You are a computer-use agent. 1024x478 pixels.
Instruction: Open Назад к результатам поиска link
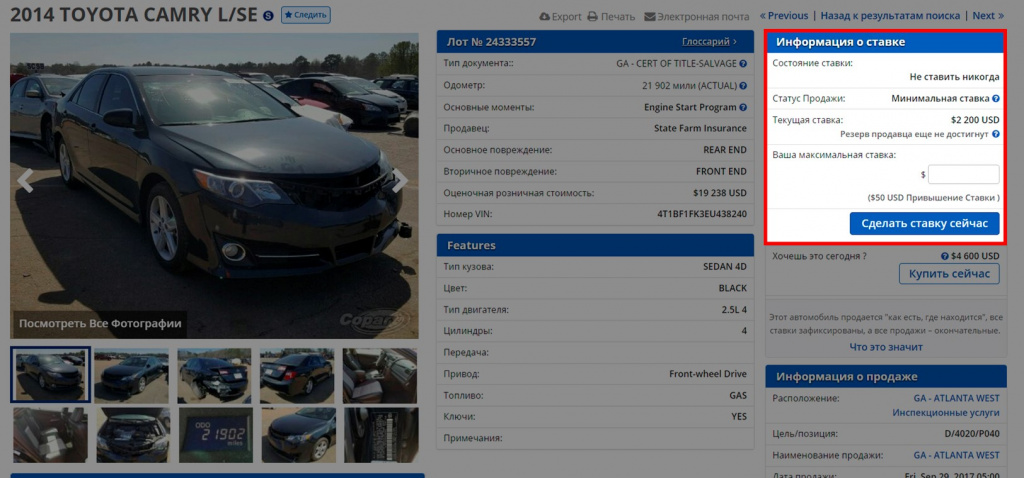point(890,16)
